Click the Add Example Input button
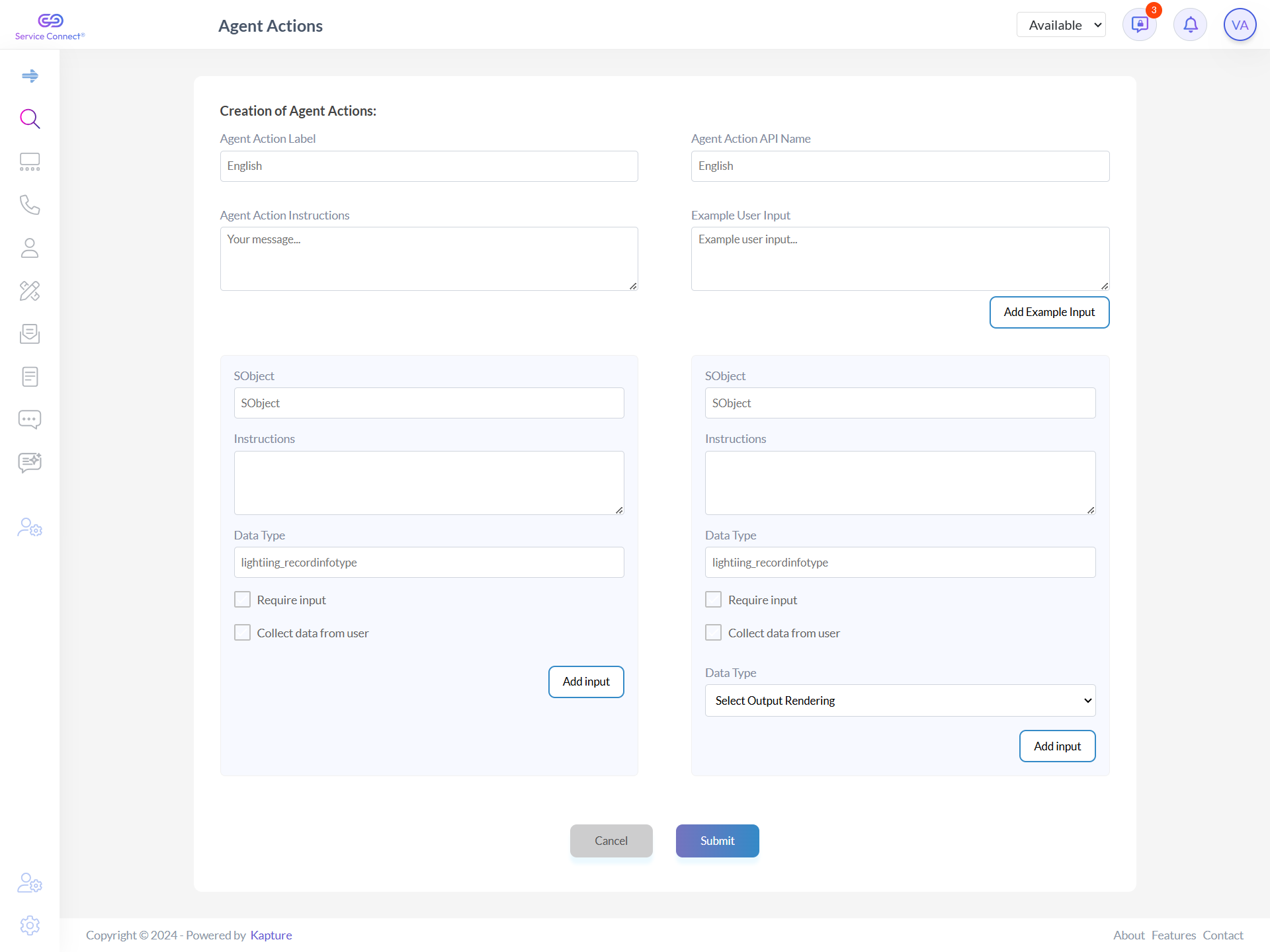Viewport: 1270px width, 952px height. pos(1049,312)
